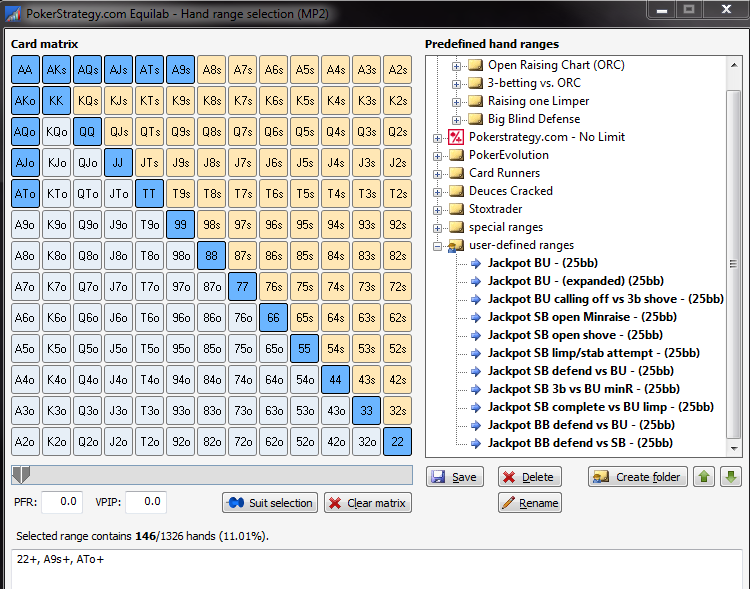The width and height of the screenshot is (750, 589).
Task: Click the hand ranges tree scroll-up arrow
Action: (734, 65)
